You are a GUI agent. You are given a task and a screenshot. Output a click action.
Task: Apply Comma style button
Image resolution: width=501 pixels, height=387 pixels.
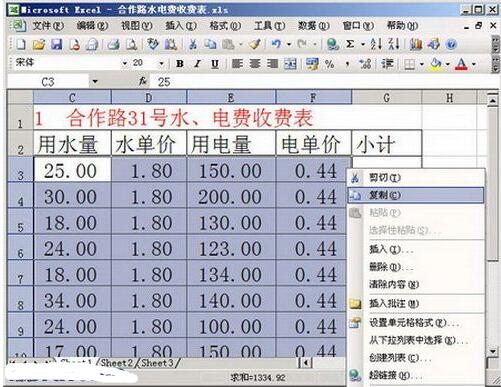(x=347, y=64)
